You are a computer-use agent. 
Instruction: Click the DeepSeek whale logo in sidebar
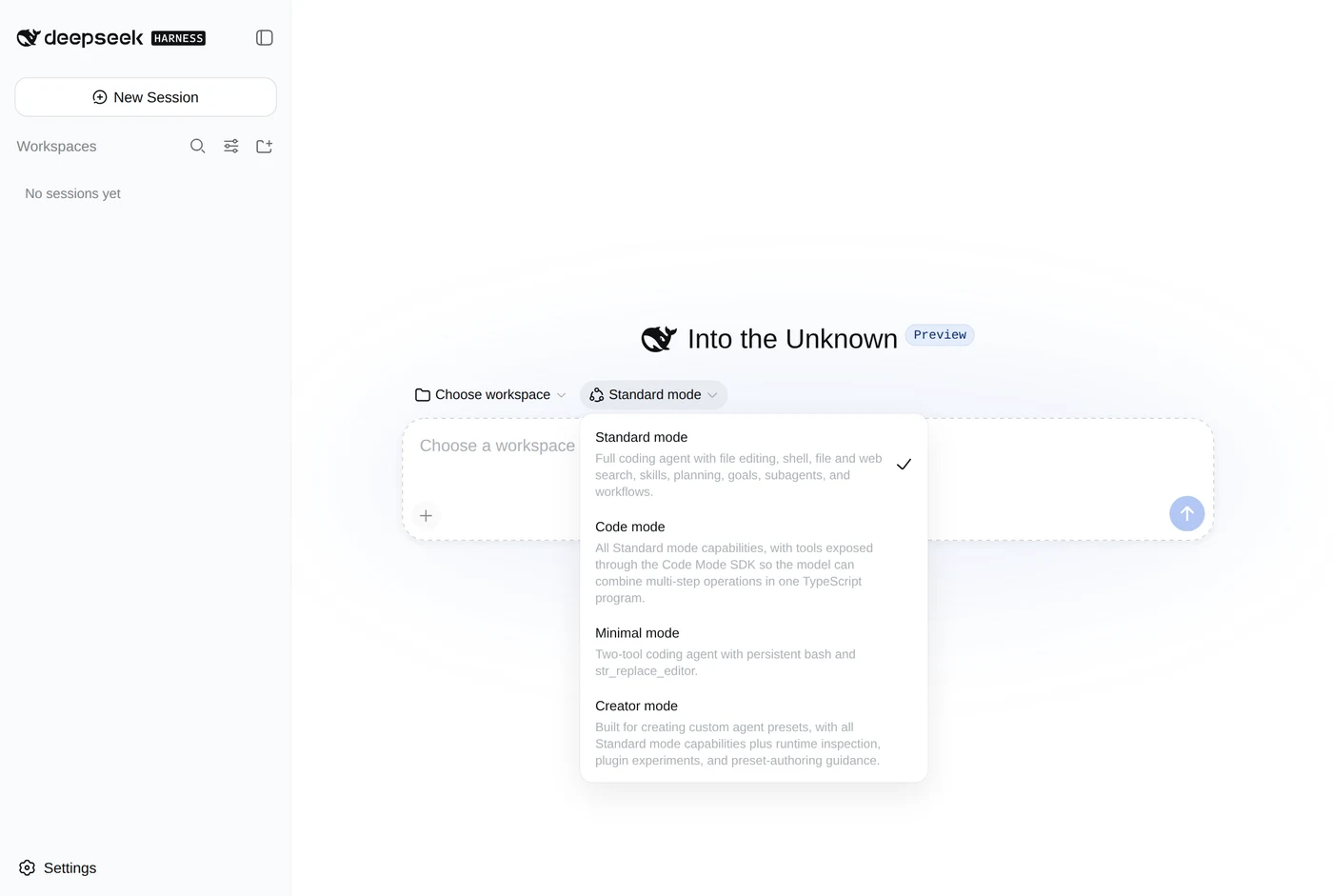29,38
